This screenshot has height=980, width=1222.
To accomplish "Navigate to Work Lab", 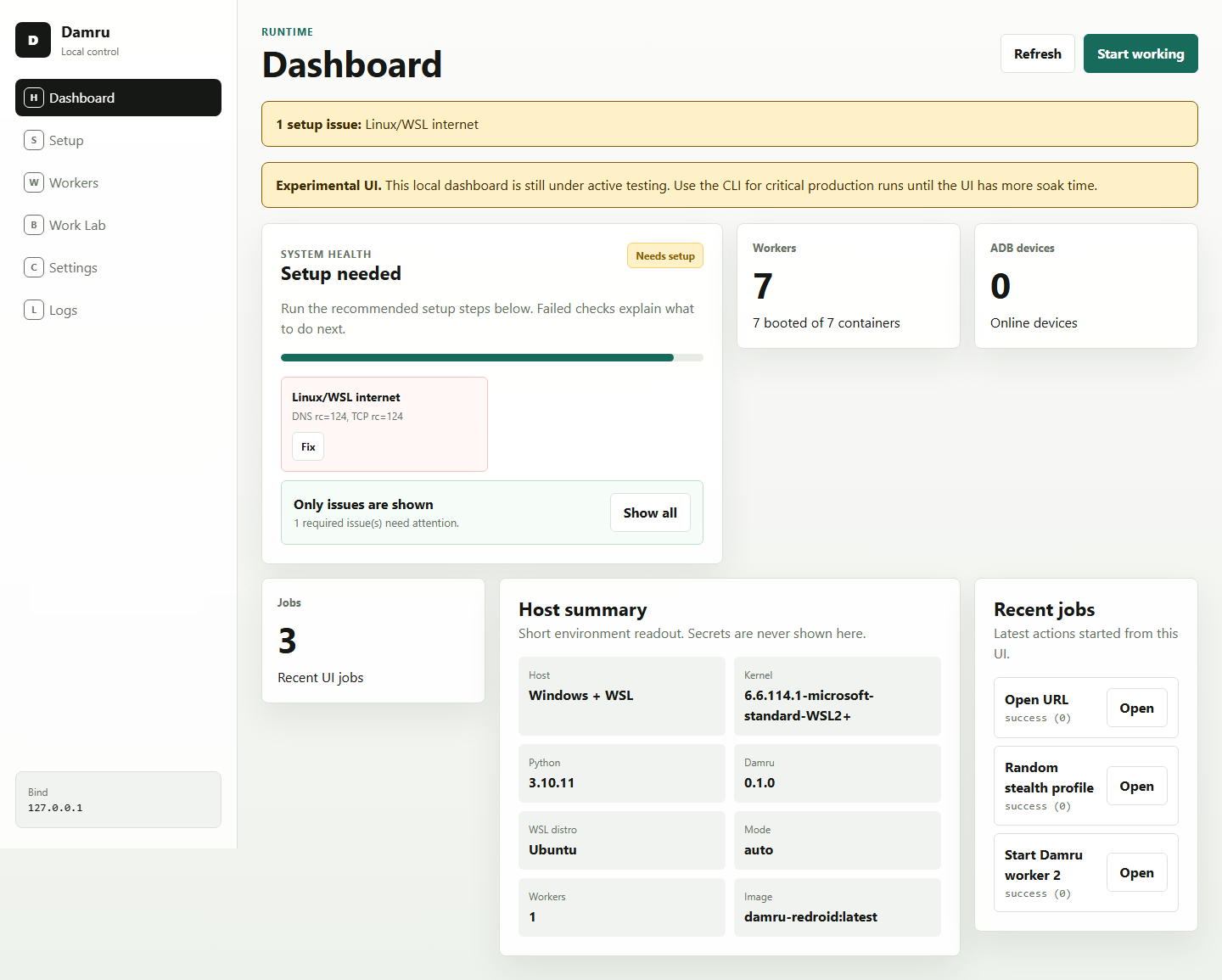I will click(118, 225).
